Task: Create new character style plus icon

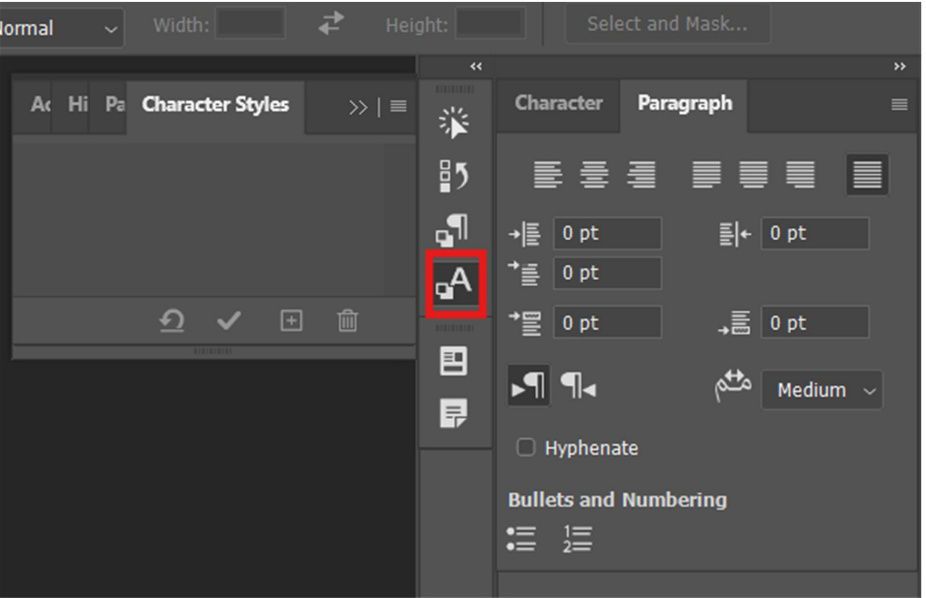Action: 291,321
